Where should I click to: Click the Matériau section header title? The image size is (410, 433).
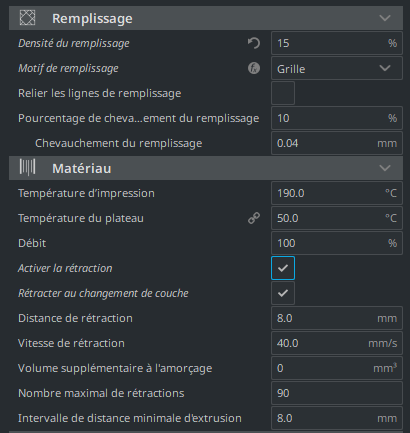tap(82, 168)
